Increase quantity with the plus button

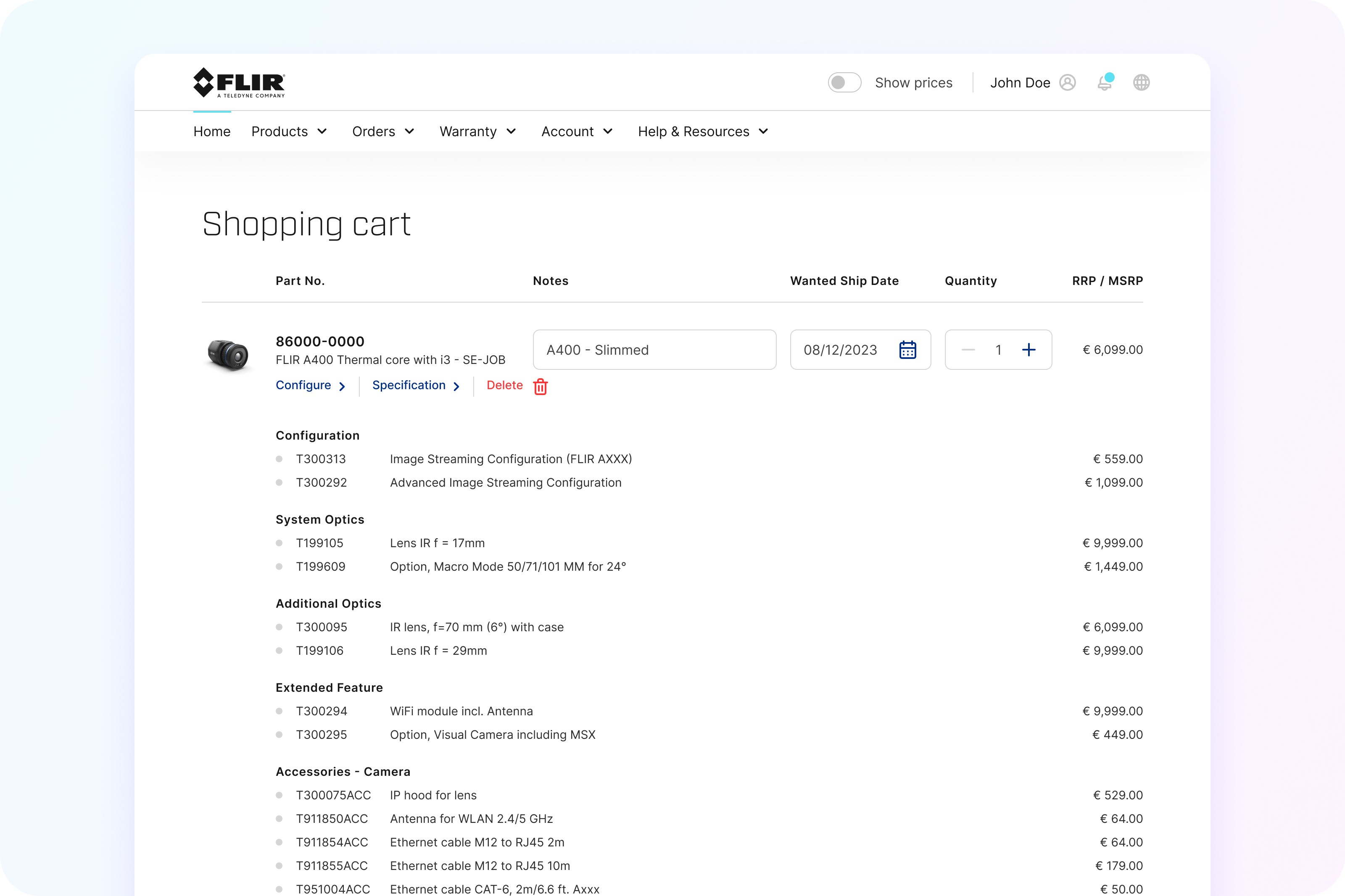click(1029, 350)
